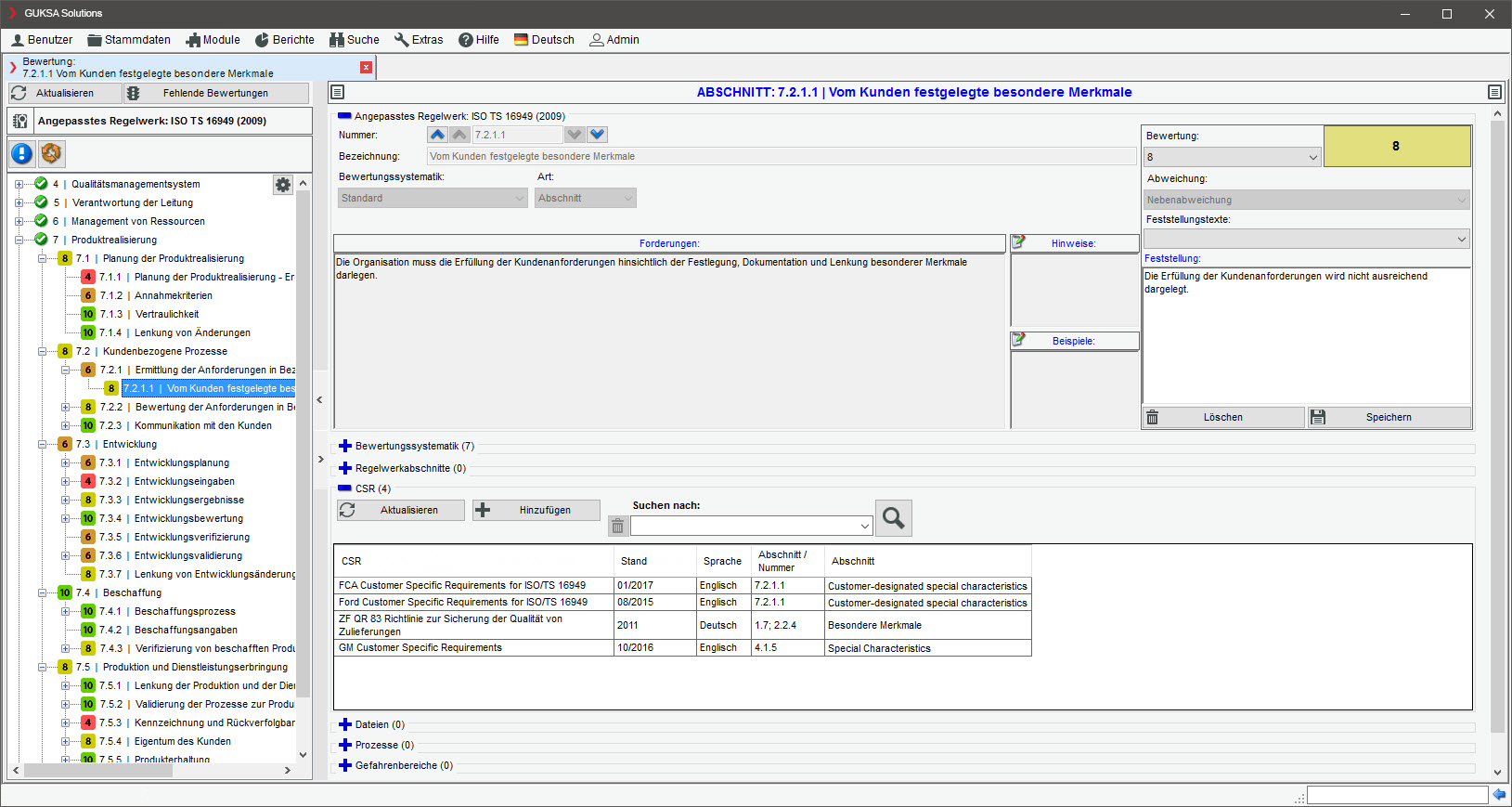Image resolution: width=1512 pixels, height=807 pixels.
Task: Click the left tree vertical scrollbar
Action: point(303,446)
